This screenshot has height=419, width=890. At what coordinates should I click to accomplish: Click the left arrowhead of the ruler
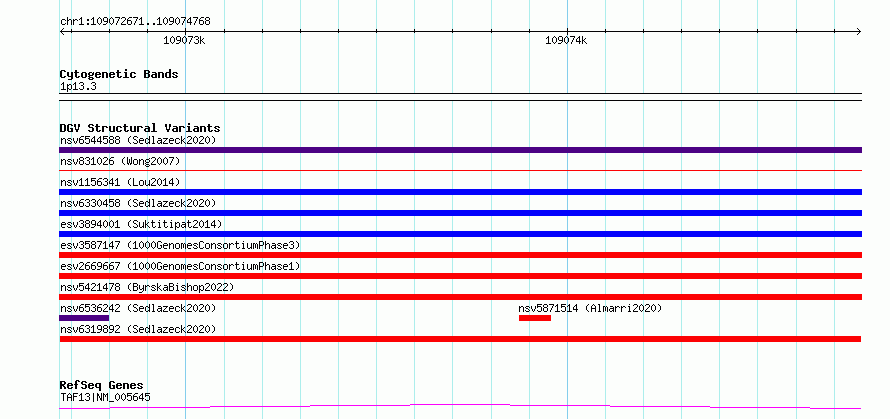click(x=63, y=31)
